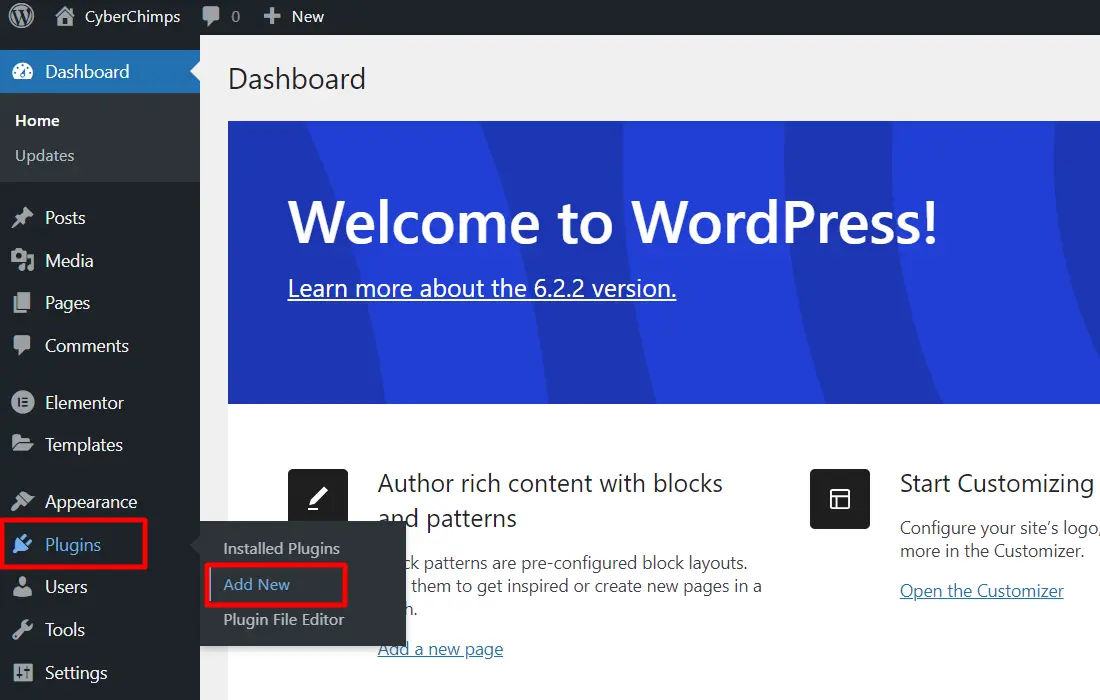Open the Settings menu label
Viewport: 1100px width, 700px height.
click(x=76, y=673)
